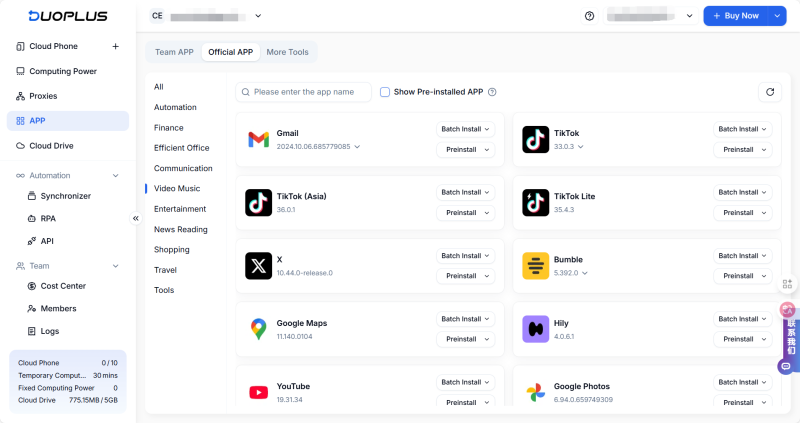Image resolution: width=800 pixels, height=423 pixels.
Task: Collapse the Automation group
Action: point(115,176)
